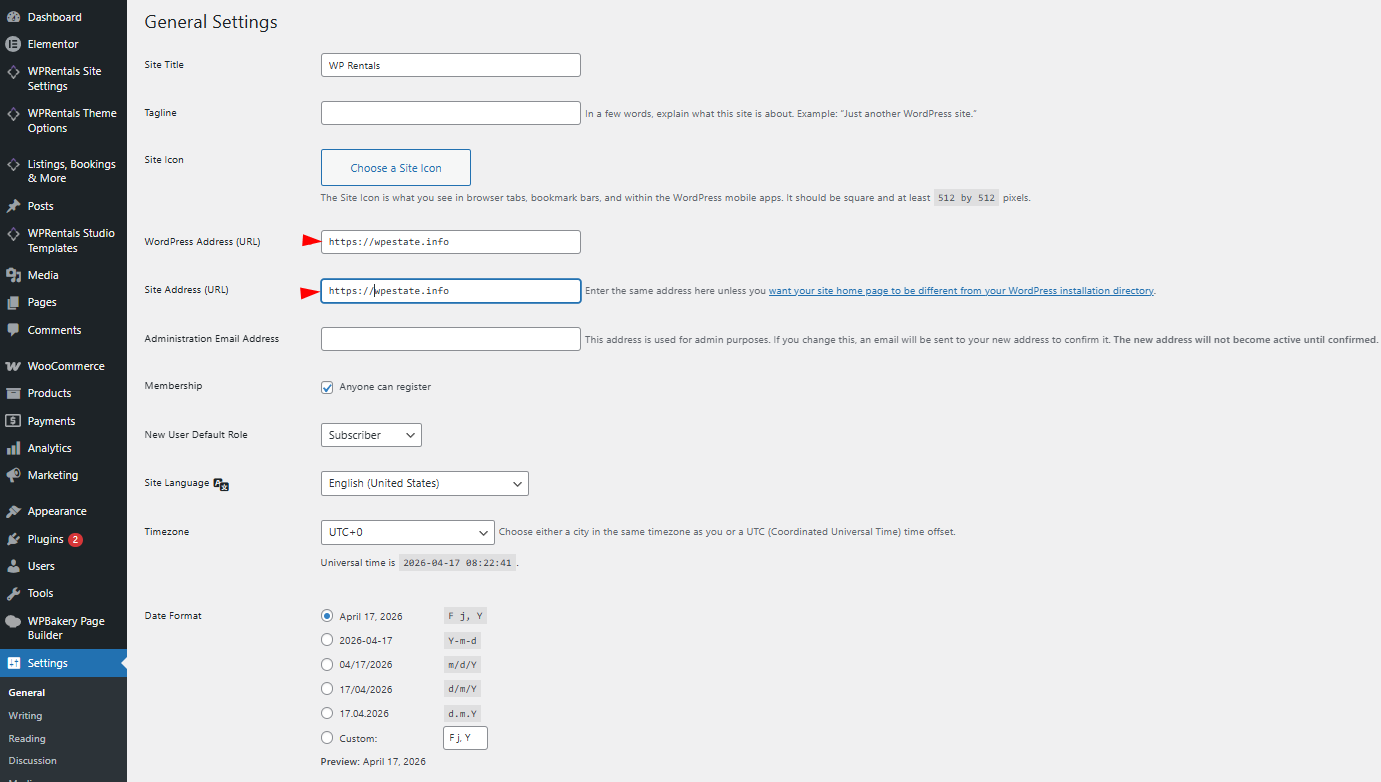Viewport: 1381px width, 782px height.
Task: Go to the Writing settings submenu
Action: click(x=25, y=716)
